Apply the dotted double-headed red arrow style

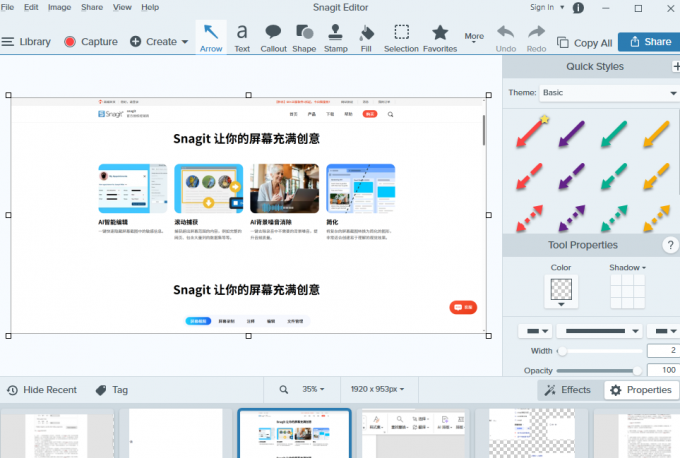click(529, 218)
